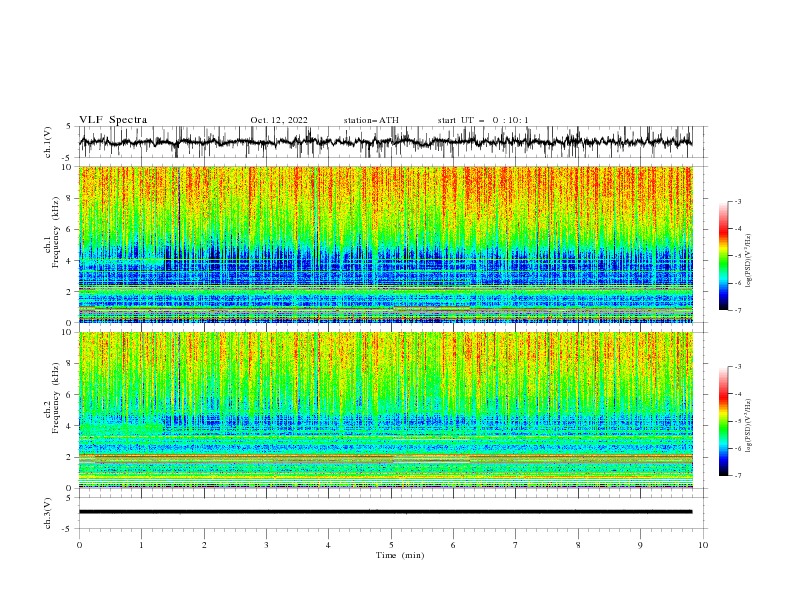Click the ch.3 flat voltage trace
This screenshot has width=792, height=612.
click(x=385, y=512)
